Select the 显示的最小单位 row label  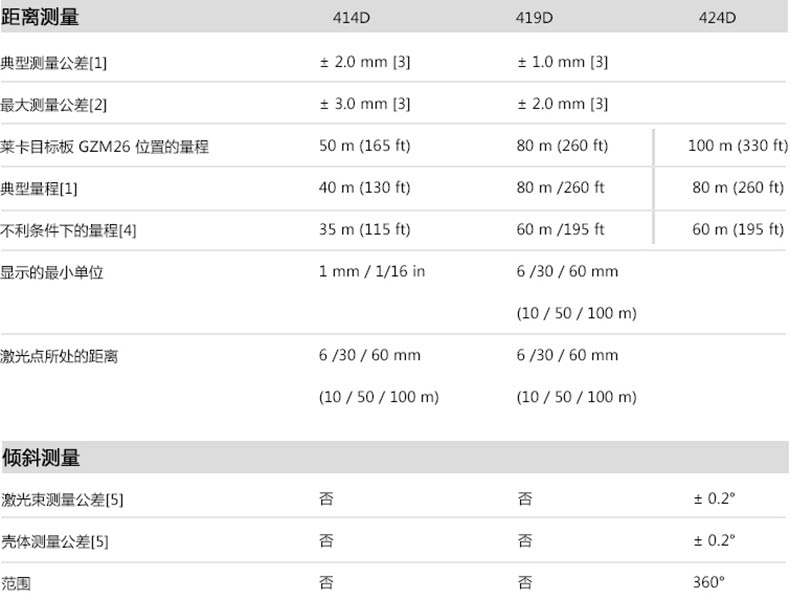[x=52, y=272]
